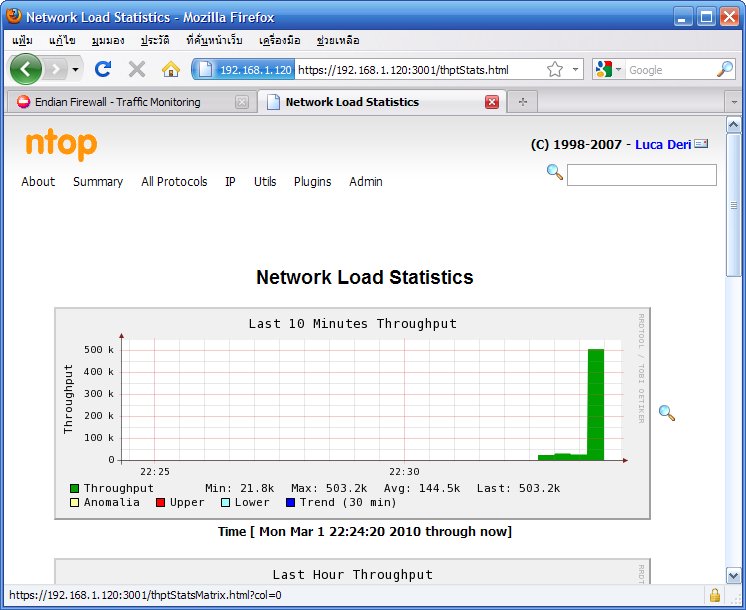Click the orange ntop logo
Viewport: 746px width, 610px height.
[x=61, y=145]
